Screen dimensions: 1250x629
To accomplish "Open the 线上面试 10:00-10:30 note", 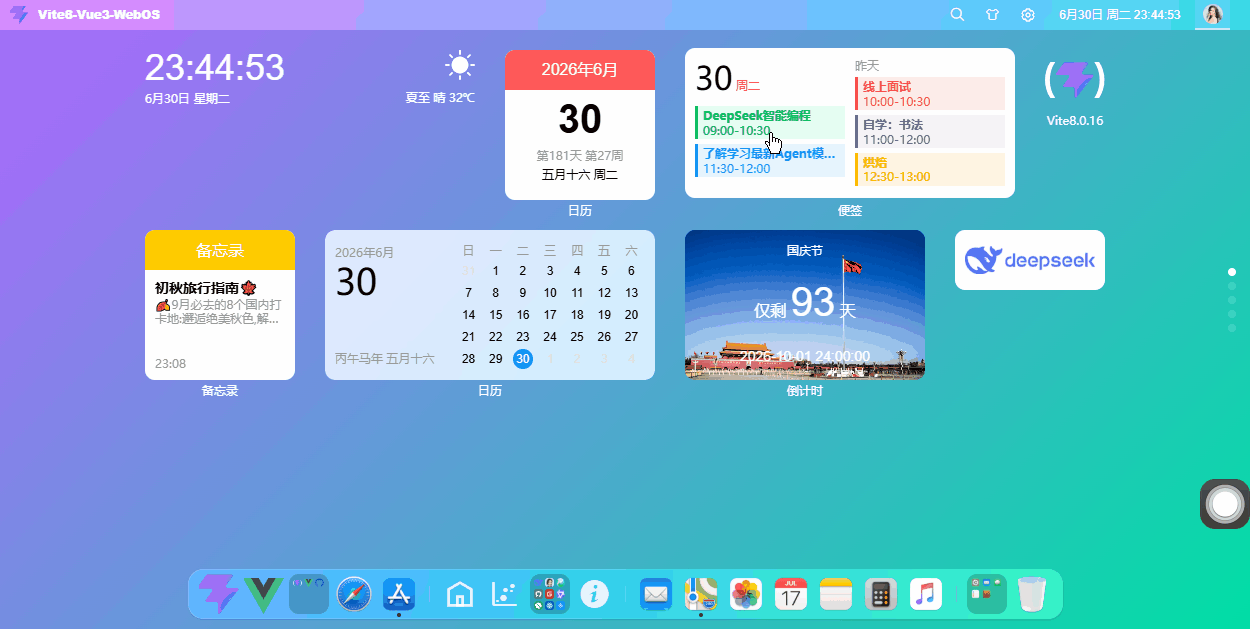I will click(x=930, y=94).
